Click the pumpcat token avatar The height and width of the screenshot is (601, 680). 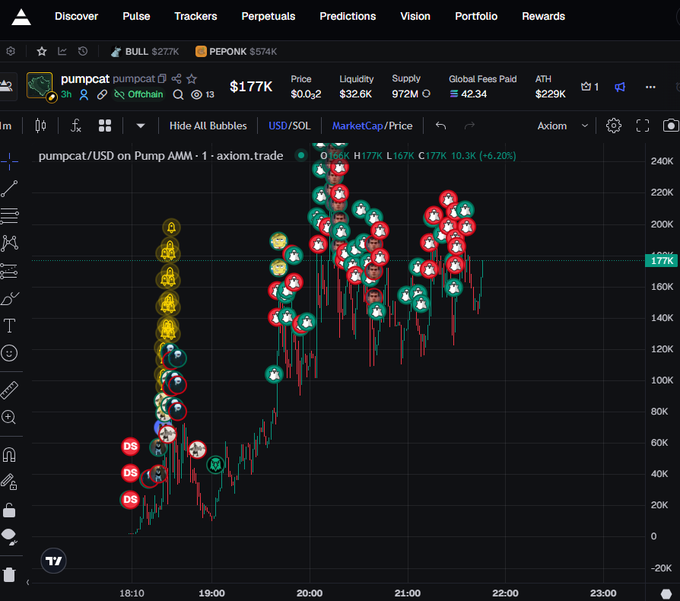(x=40, y=85)
